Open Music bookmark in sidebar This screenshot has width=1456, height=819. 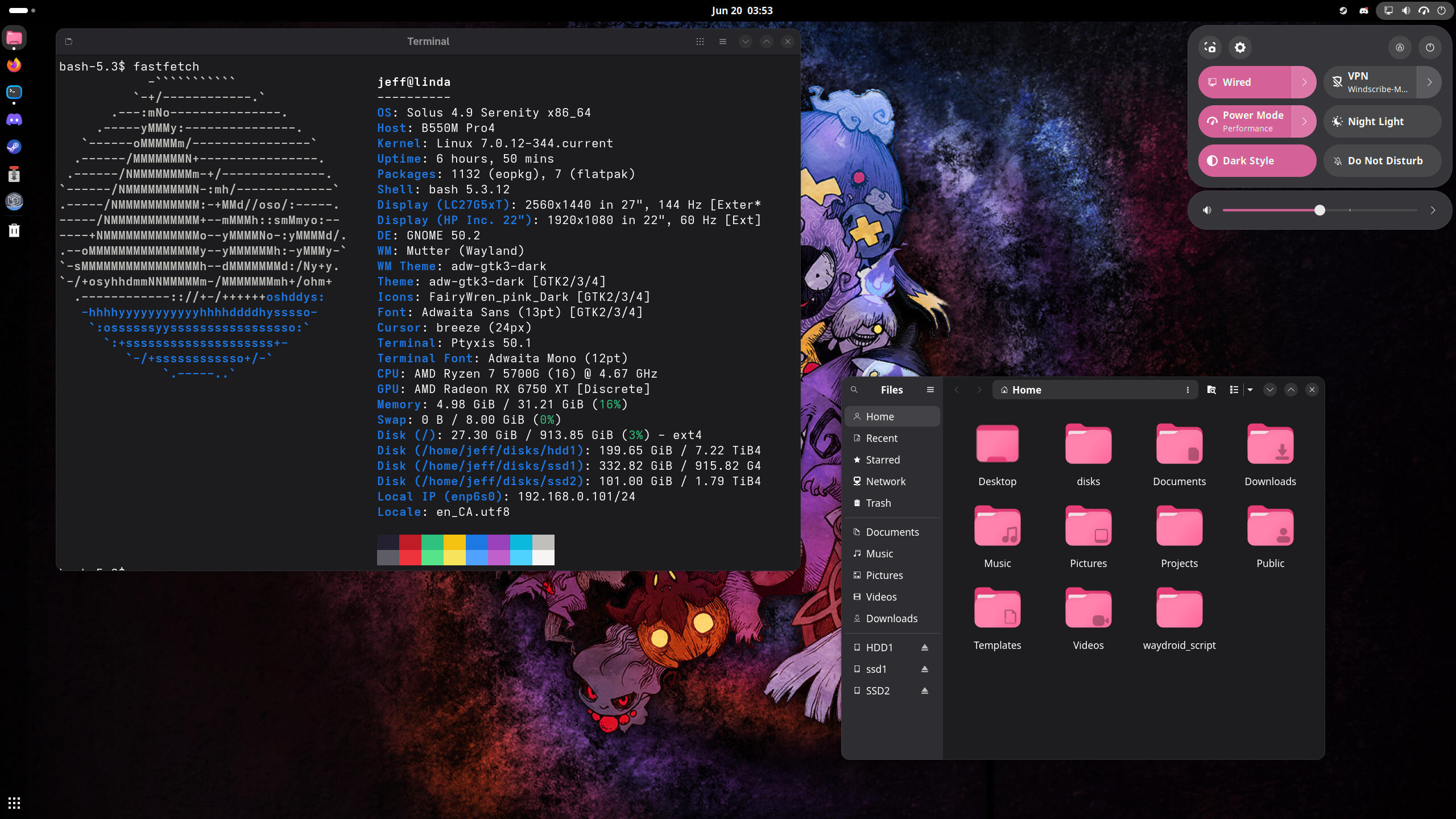[x=892, y=553]
